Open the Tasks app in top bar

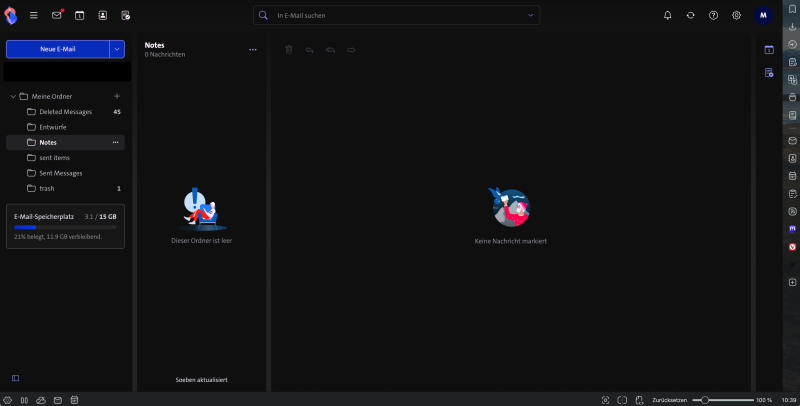click(125, 15)
